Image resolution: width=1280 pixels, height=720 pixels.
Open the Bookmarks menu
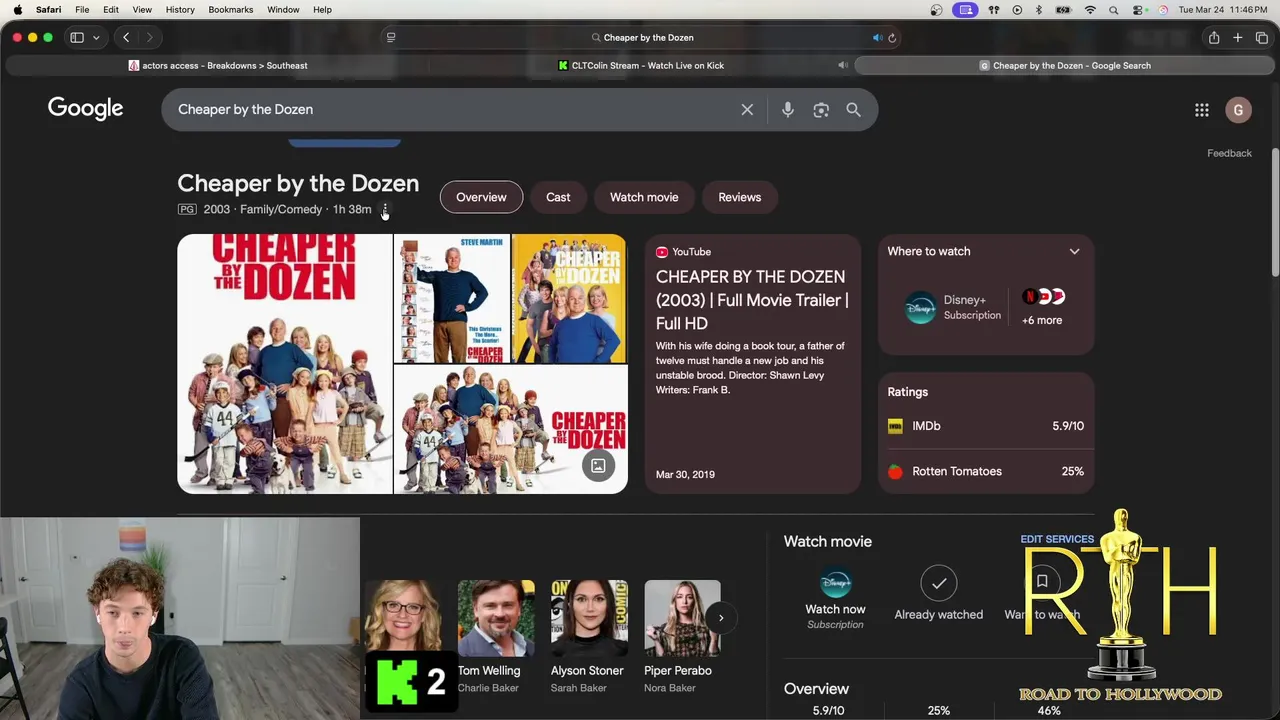pos(231,9)
